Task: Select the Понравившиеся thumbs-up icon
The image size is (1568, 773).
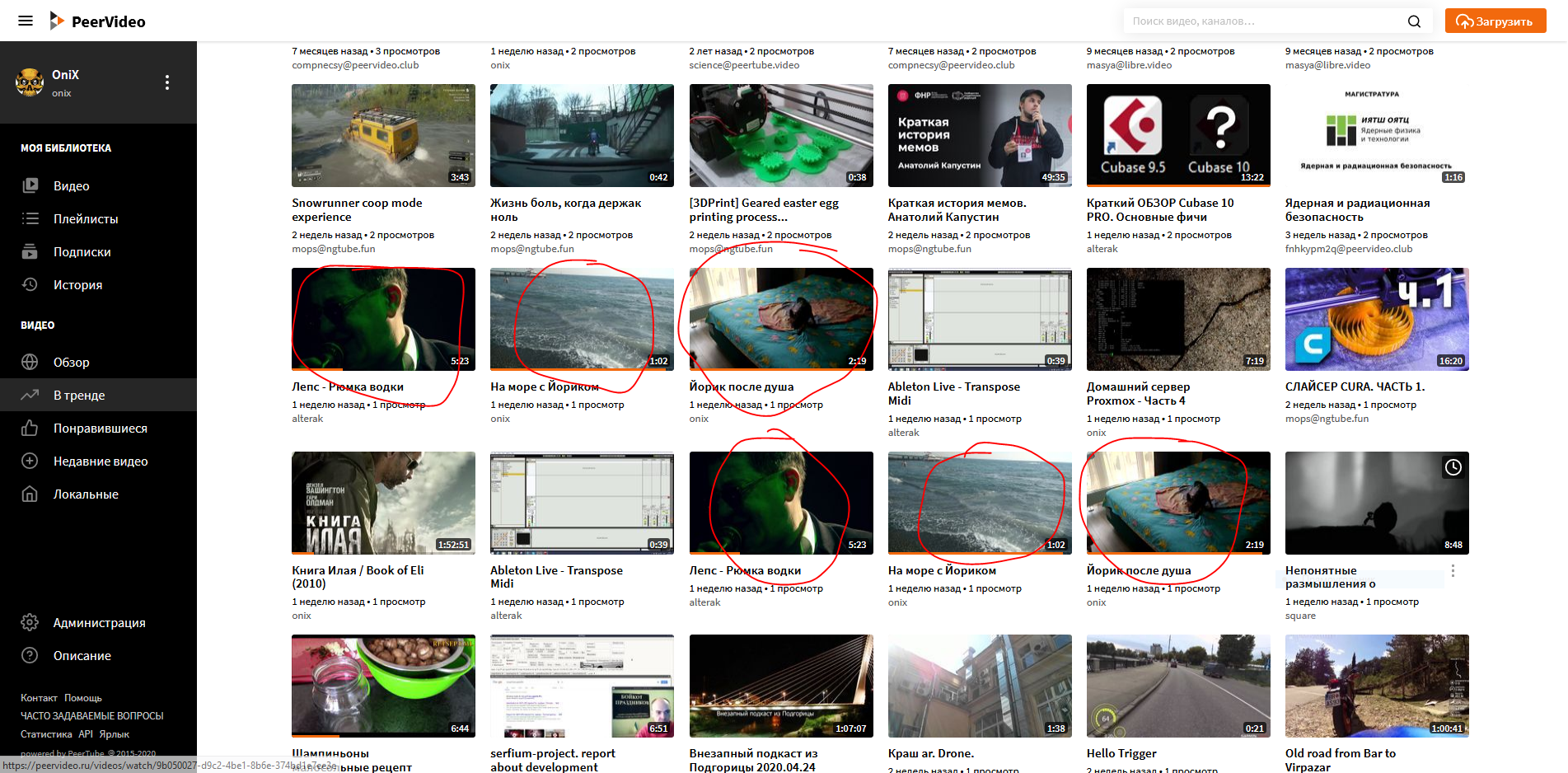Action: pyautogui.click(x=30, y=428)
